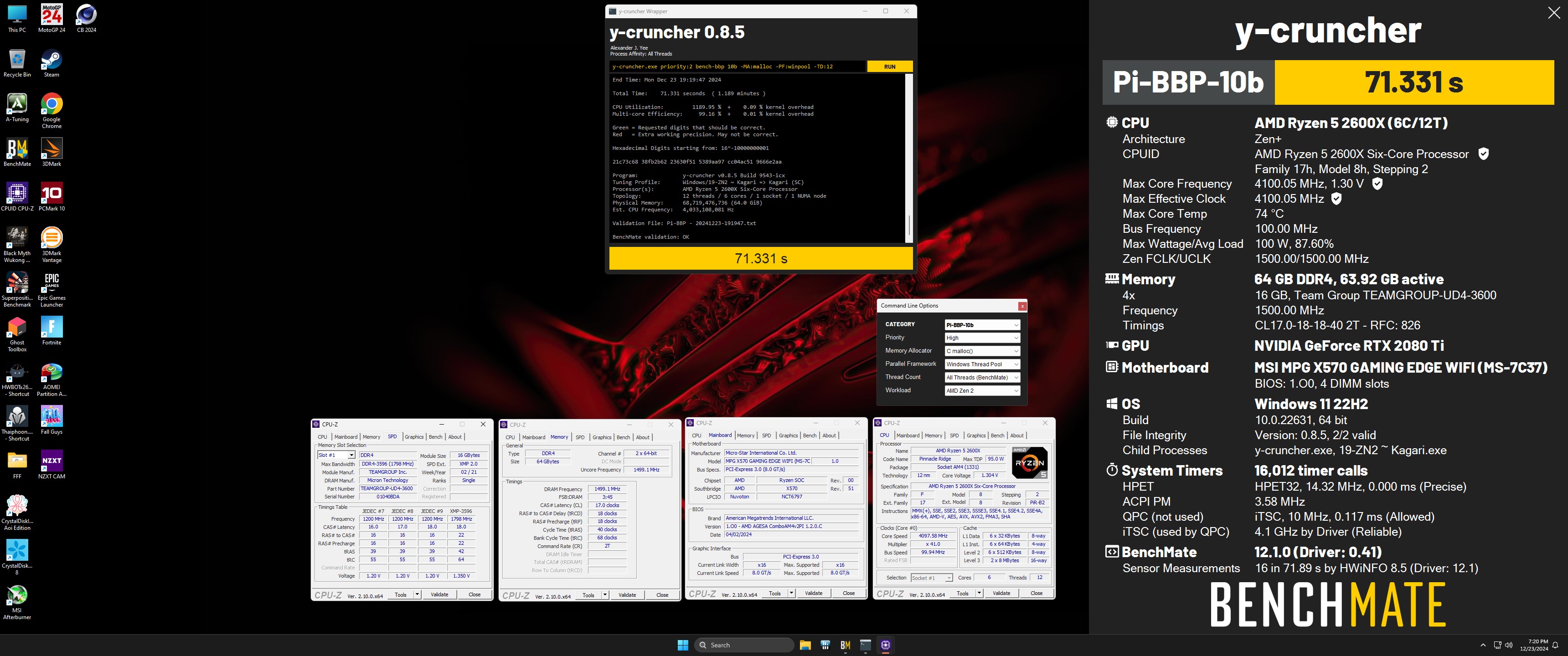The height and width of the screenshot is (656, 1568).
Task: Click the 71.331 s yellow result bar in y-cruncher Wrapper
Action: point(761,259)
